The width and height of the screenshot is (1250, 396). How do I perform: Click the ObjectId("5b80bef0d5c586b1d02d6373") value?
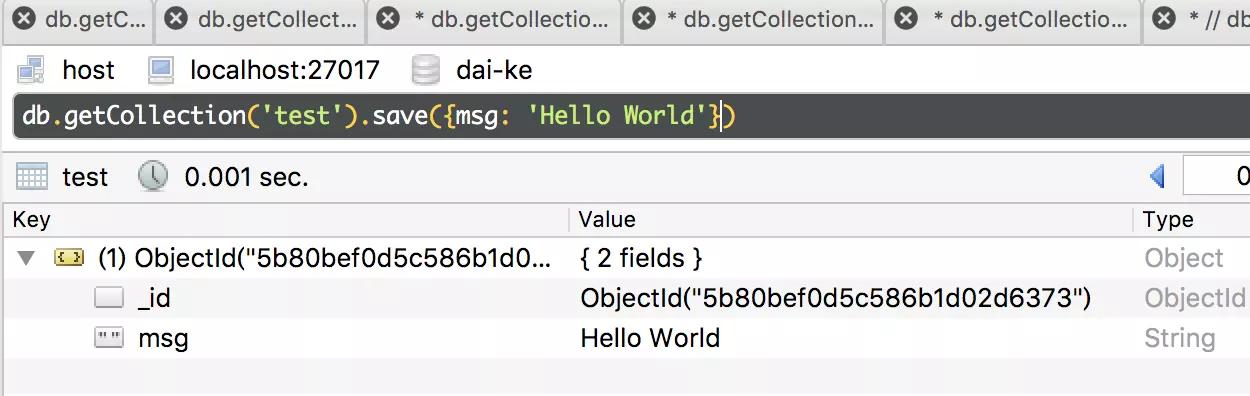tap(835, 298)
